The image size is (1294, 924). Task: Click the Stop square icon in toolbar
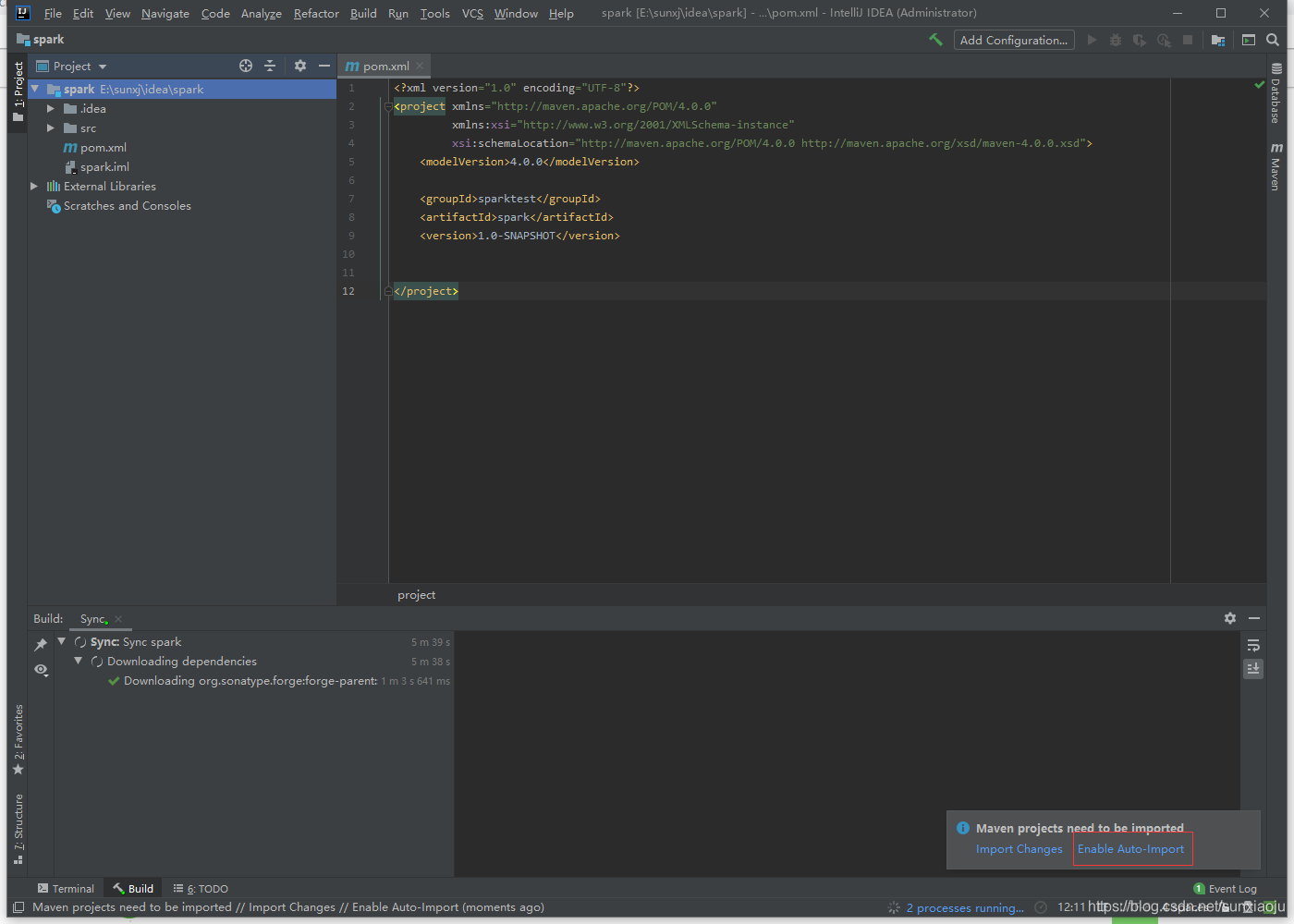click(1188, 40)
